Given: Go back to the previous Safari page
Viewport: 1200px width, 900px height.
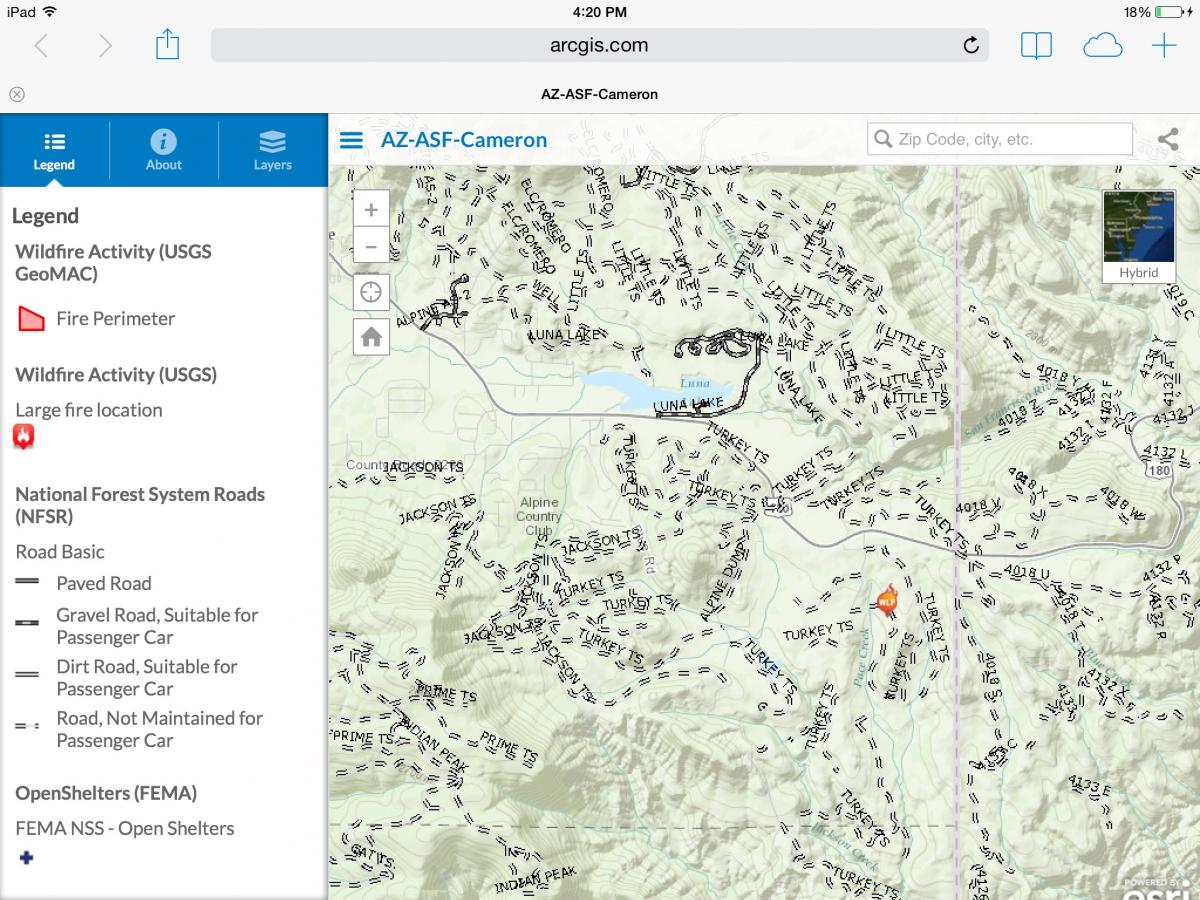Looking at the screenshot, I should 41,45.
